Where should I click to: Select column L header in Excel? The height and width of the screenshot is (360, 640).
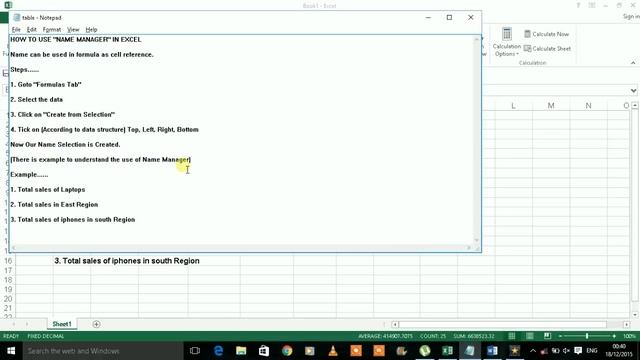513,106
